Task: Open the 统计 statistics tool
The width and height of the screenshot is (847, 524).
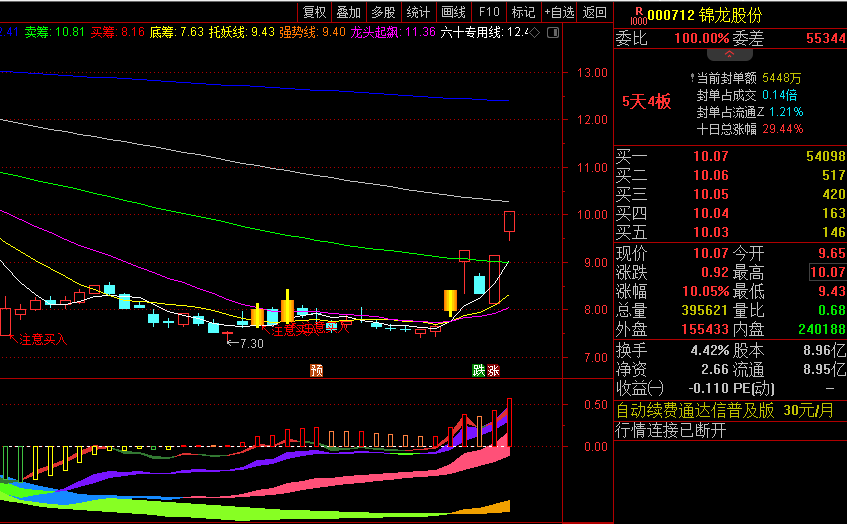Action: (418, 12)
